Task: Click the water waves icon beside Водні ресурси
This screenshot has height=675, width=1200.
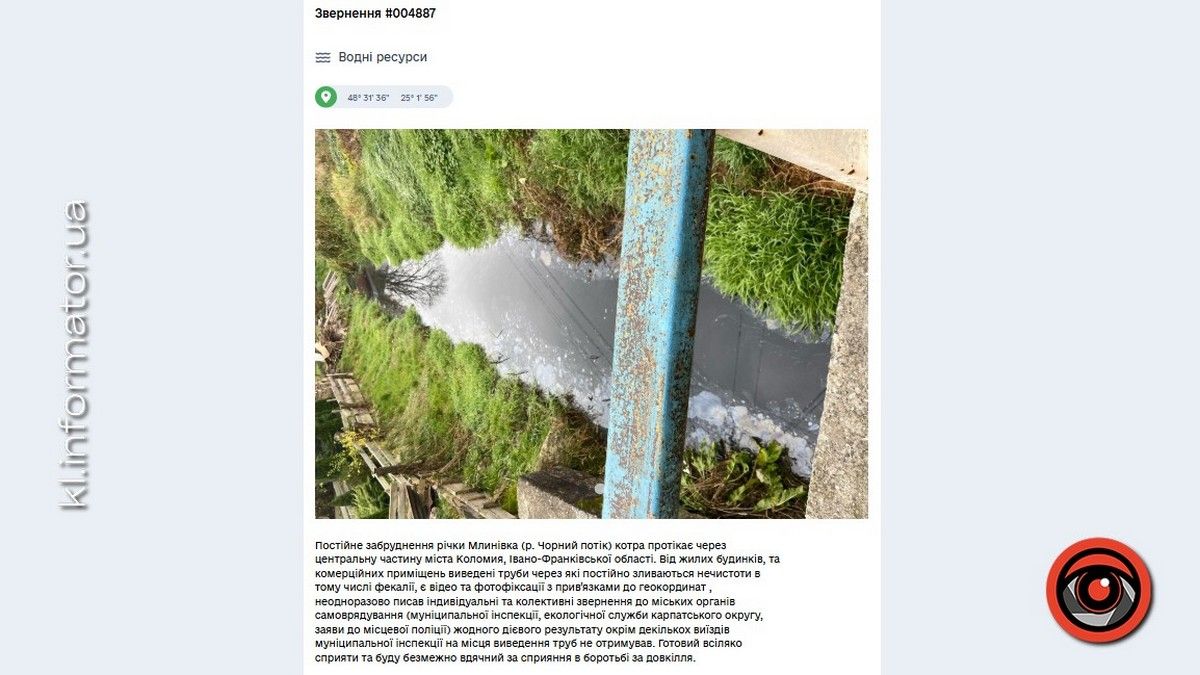Action: [323, 57]
